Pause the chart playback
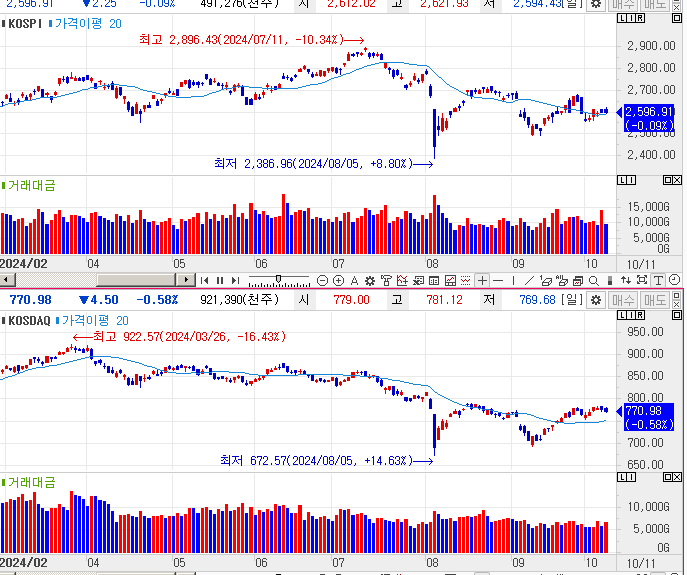 (220, 280)
